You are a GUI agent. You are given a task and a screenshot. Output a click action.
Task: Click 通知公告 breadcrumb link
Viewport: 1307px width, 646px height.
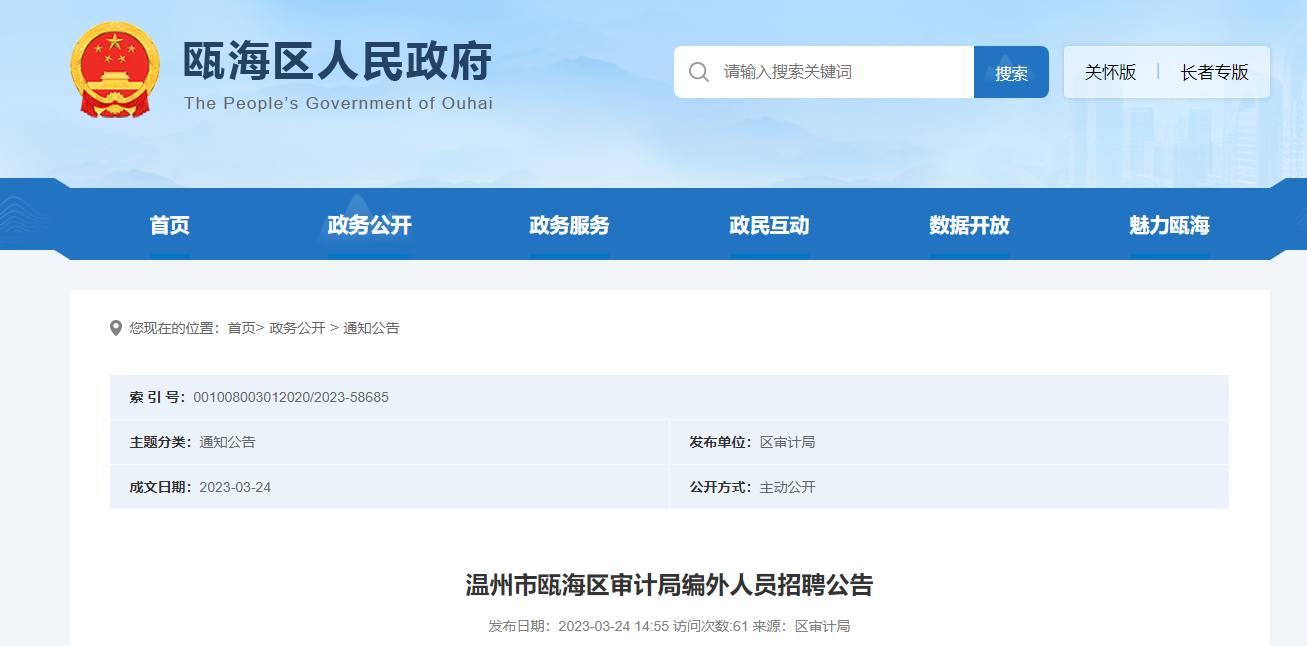click(x=371, y=328)
